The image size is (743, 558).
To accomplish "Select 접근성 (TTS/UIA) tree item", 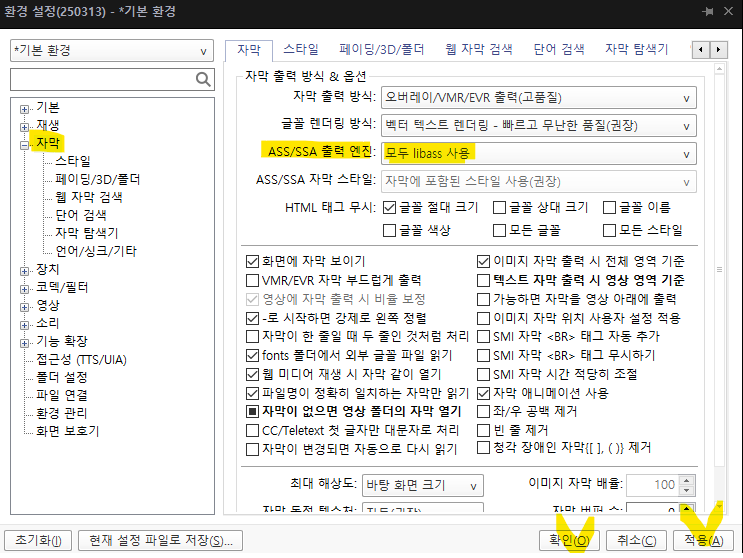I will [81, 360].
